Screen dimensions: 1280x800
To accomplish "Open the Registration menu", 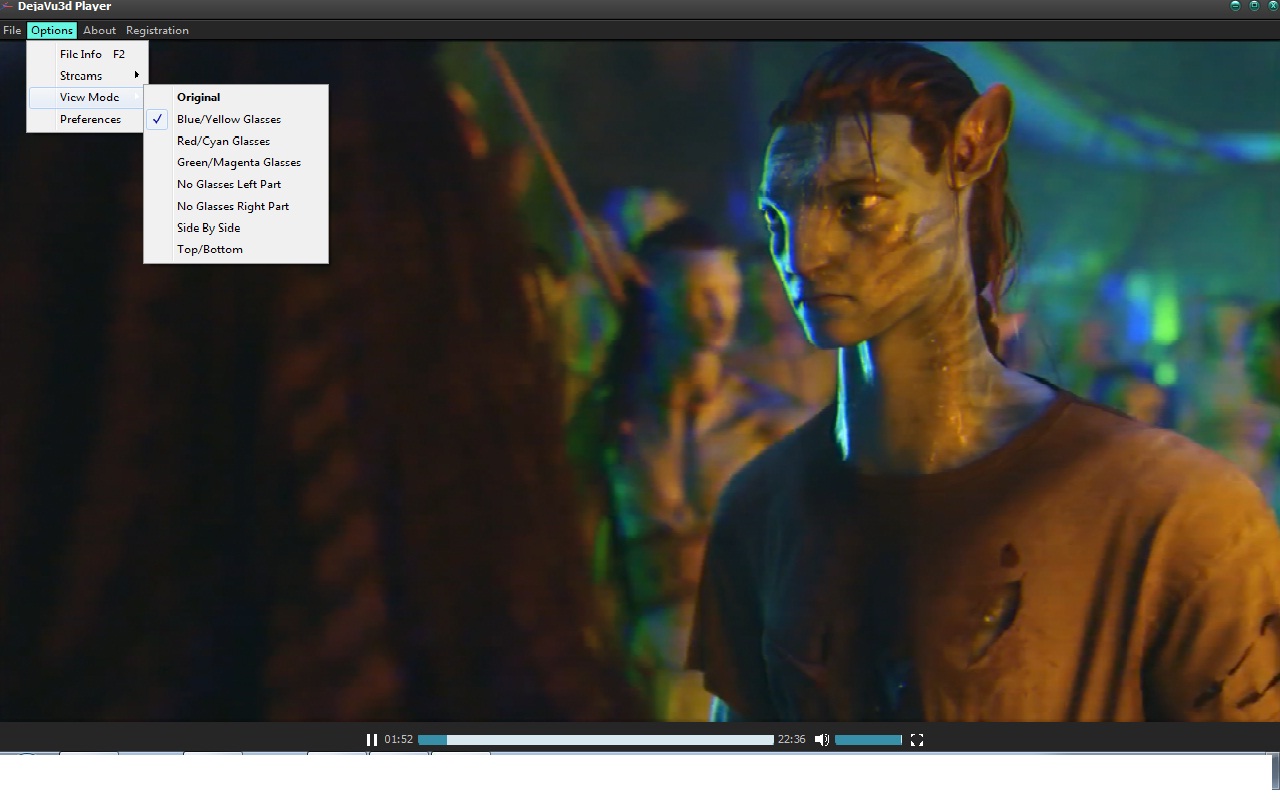I will pos(157,30).
